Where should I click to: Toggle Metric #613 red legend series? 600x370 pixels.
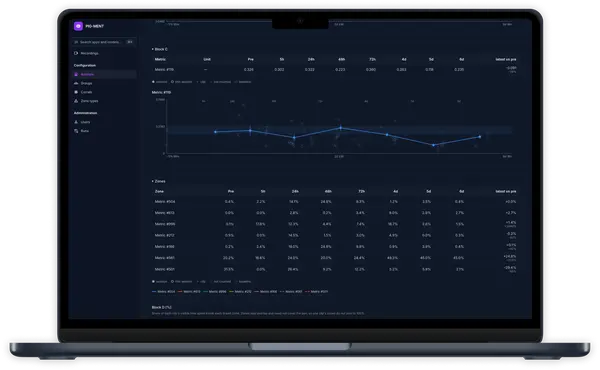pos(189,292)
